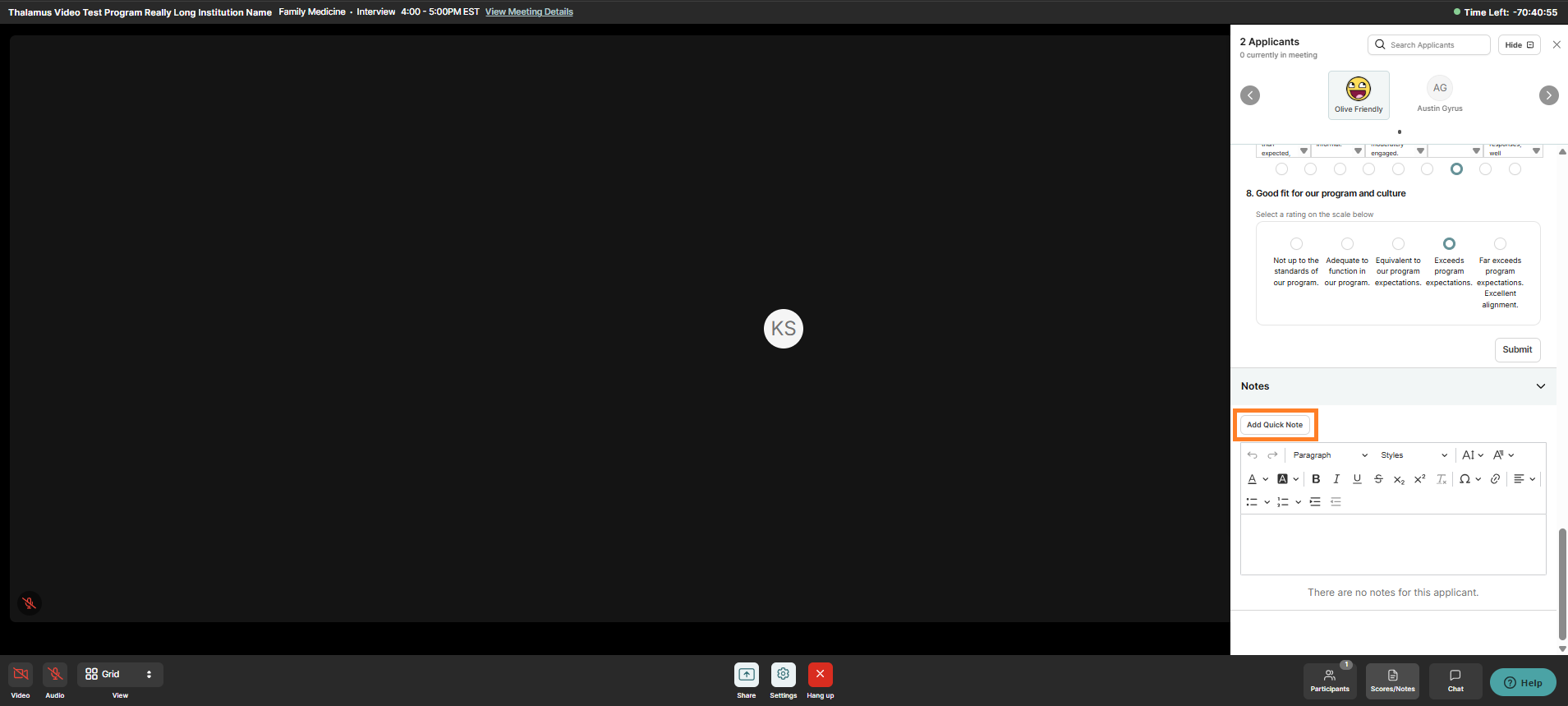Click the green Help button
Screen dimensions: 1568x706
point(1523,682)
